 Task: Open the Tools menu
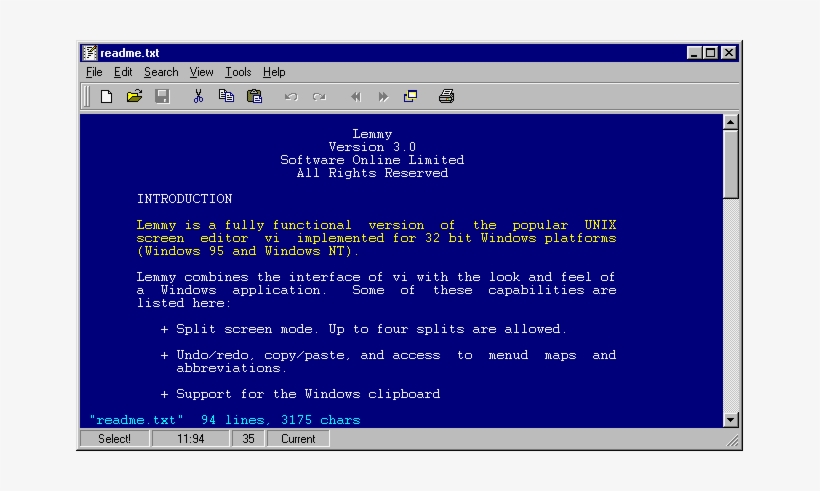238,72
